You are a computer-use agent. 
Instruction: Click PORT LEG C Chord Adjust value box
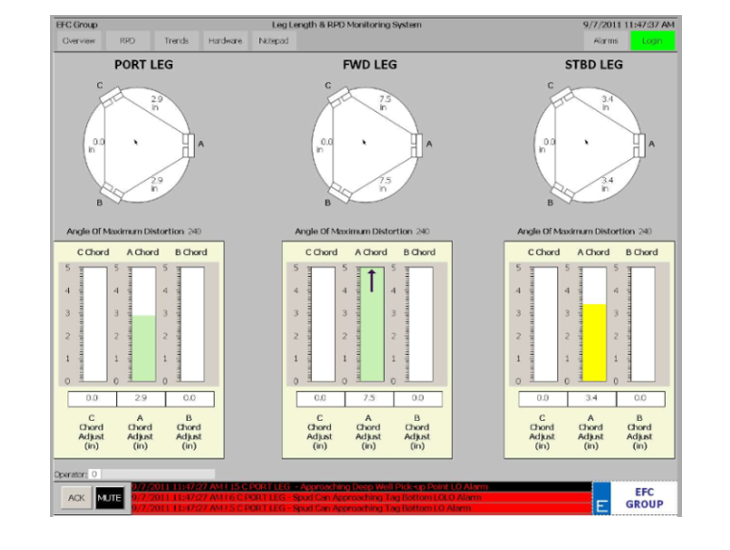click(x=92, y=399)
